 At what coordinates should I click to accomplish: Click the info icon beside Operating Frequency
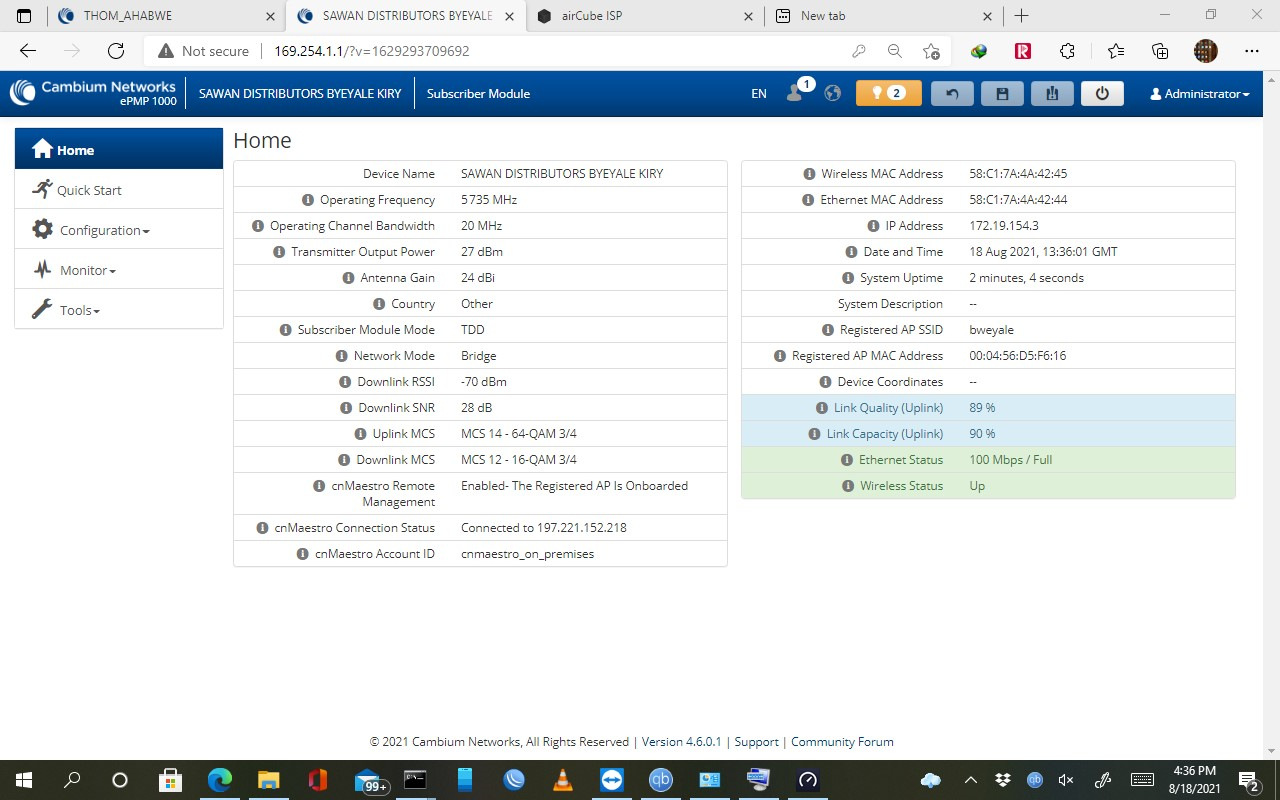[x=308, y=200]
